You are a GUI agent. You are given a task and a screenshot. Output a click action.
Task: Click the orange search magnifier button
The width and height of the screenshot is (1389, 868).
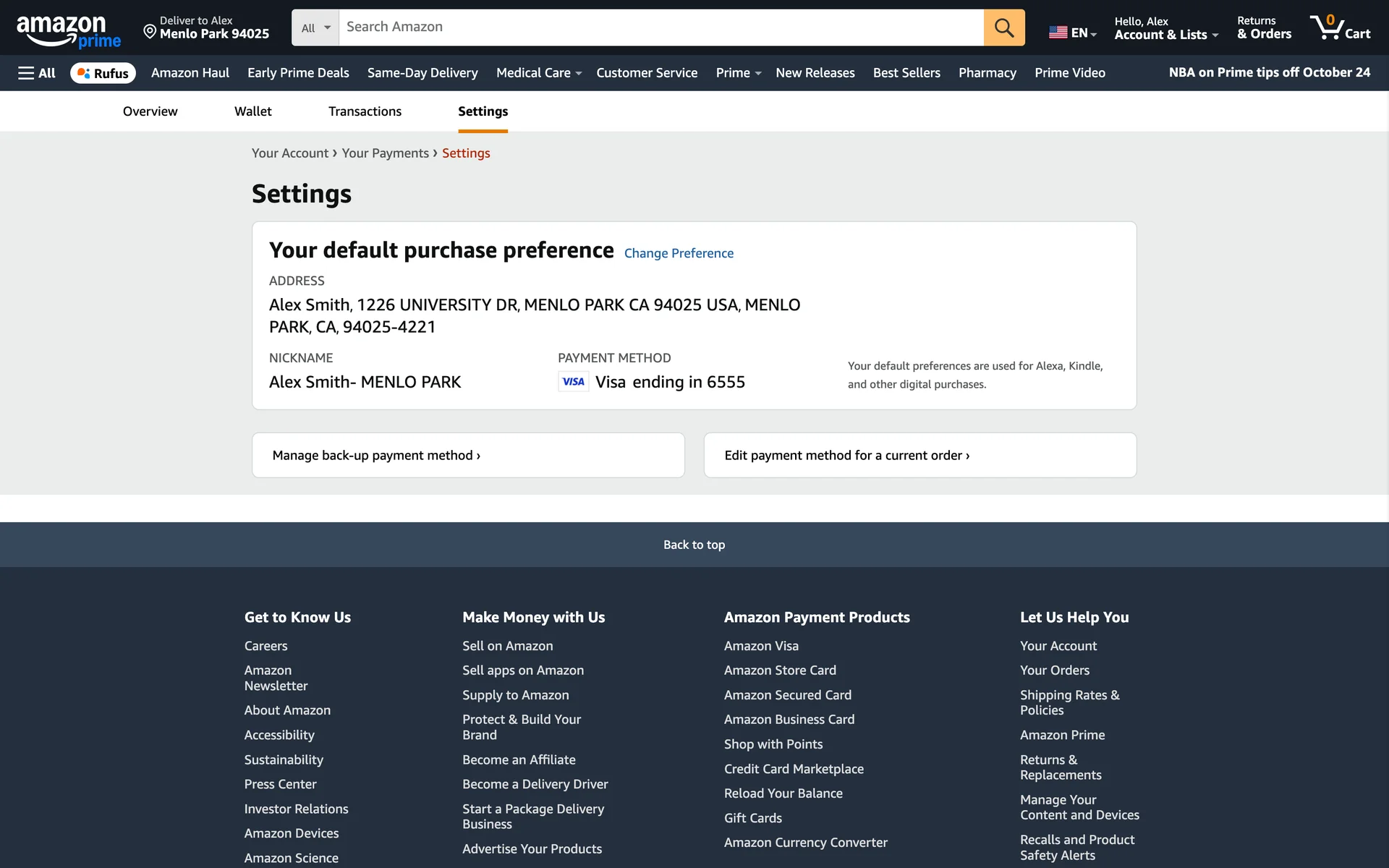[x=1003, y=27]
